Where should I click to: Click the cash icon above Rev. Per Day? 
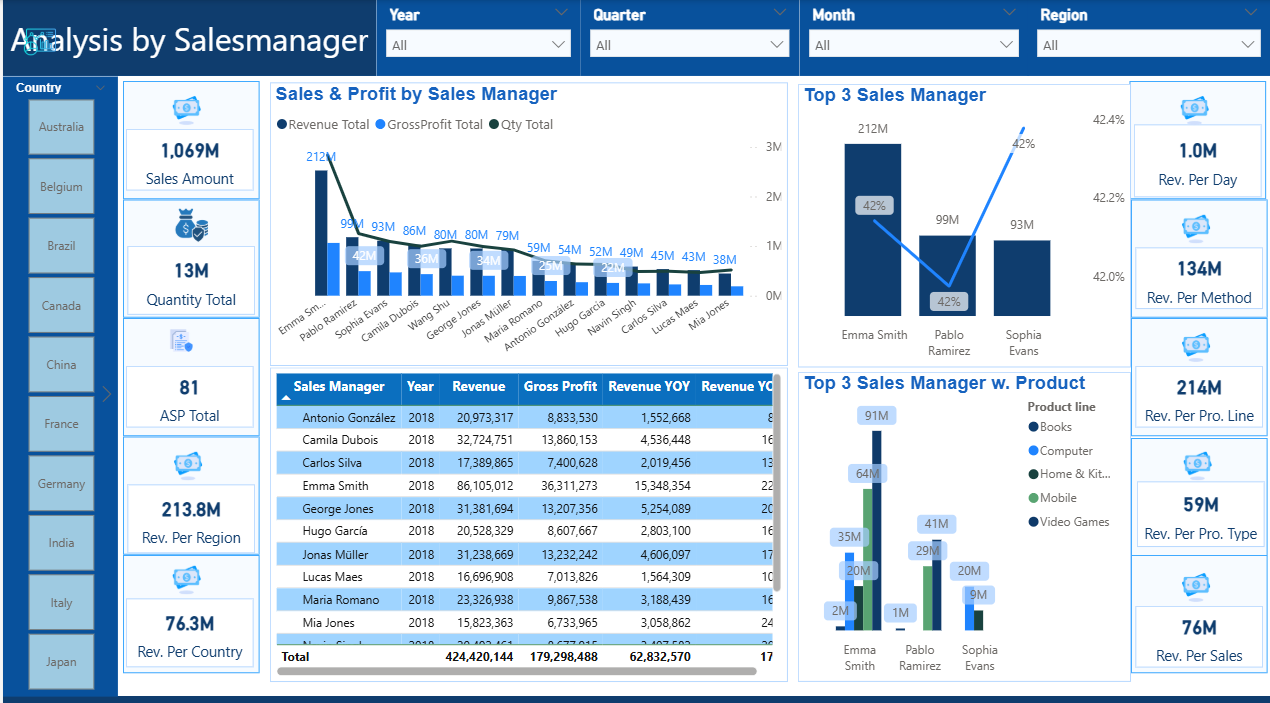pyautogui.click(x=1195, y=108)
